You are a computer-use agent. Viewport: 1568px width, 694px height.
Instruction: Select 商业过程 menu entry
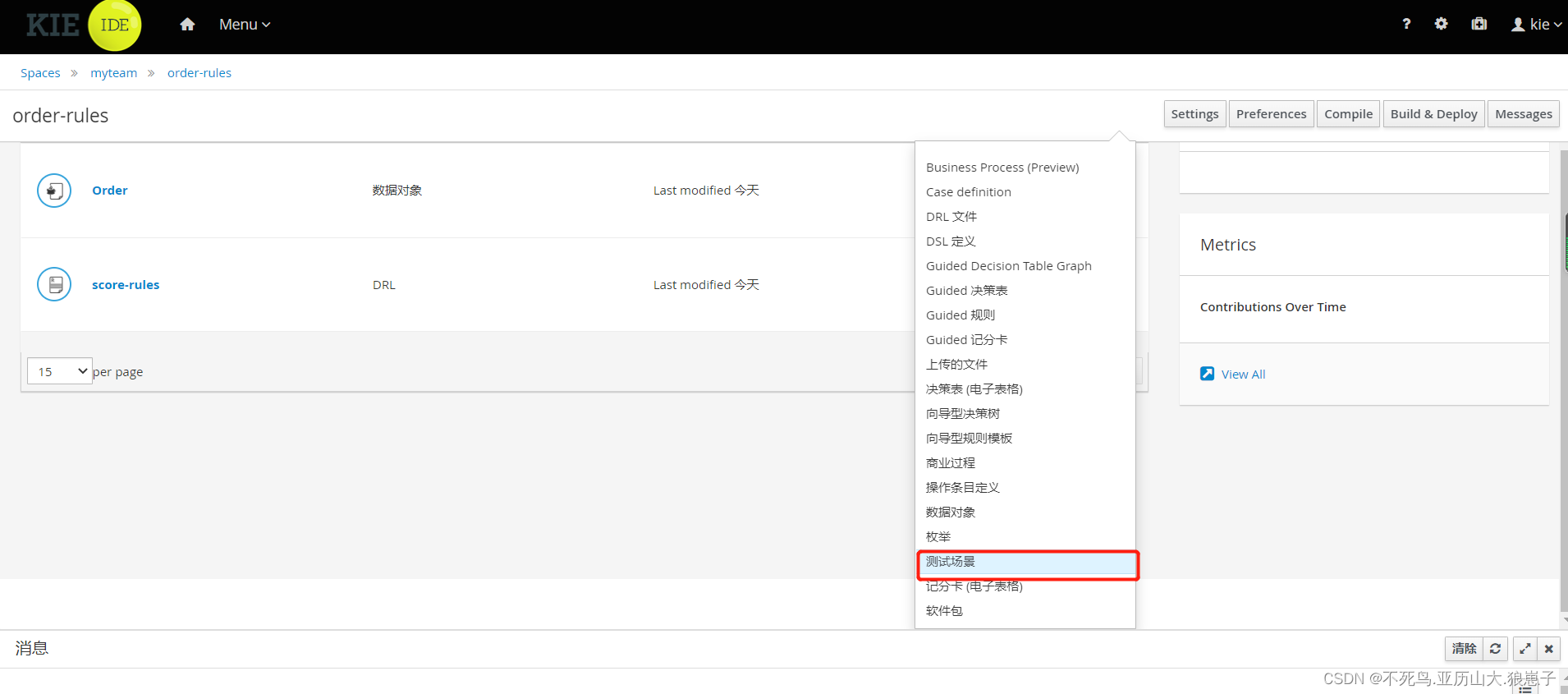point(1025,463)
